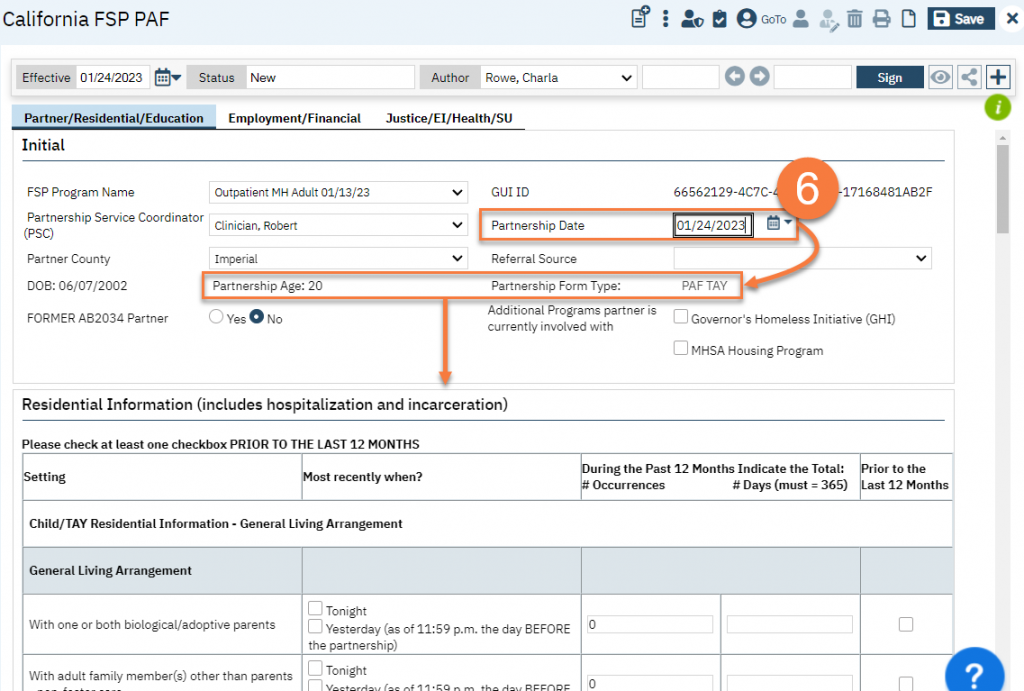Screen dimensions: 1024x691
Task: Click the Partnership Date input field
Action: (712, 226)
